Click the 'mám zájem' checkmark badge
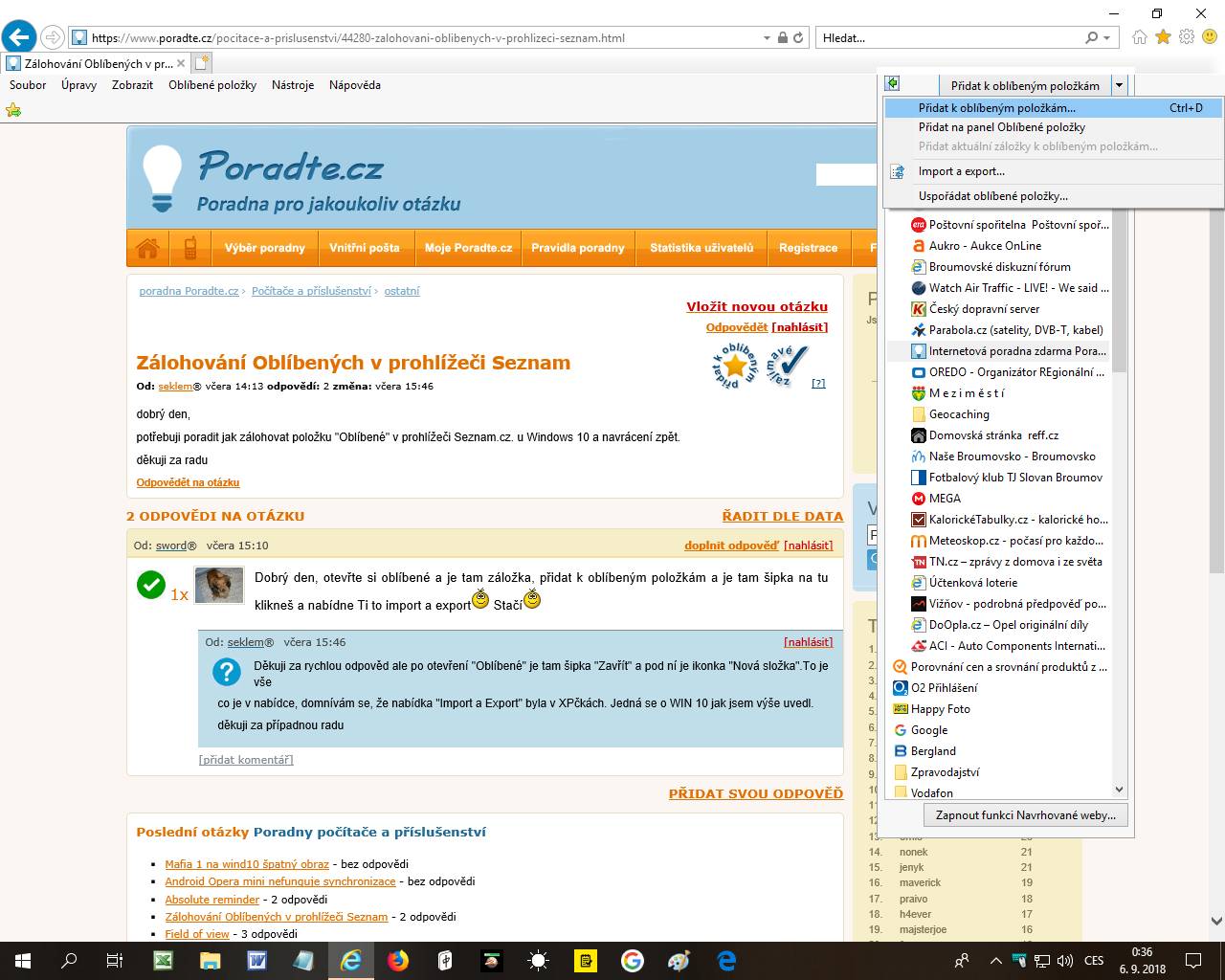The width and height of the screenshot is (1225, 980). click(x=787, y=365)
